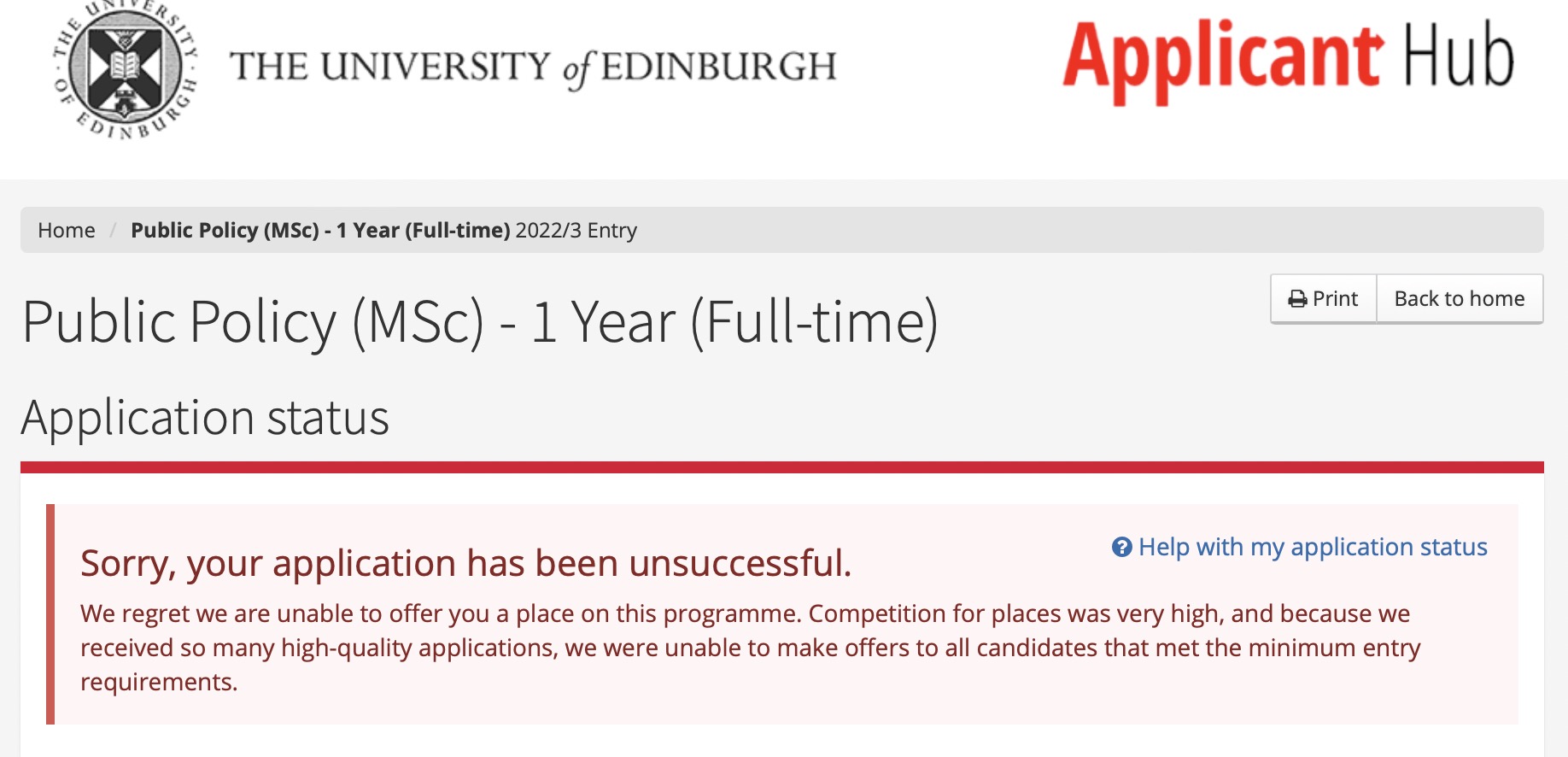Click the University of Edinburgh crest emblem
This screenshot has width=1568, height=757.
pyautogui.click(x=126, y=69)
